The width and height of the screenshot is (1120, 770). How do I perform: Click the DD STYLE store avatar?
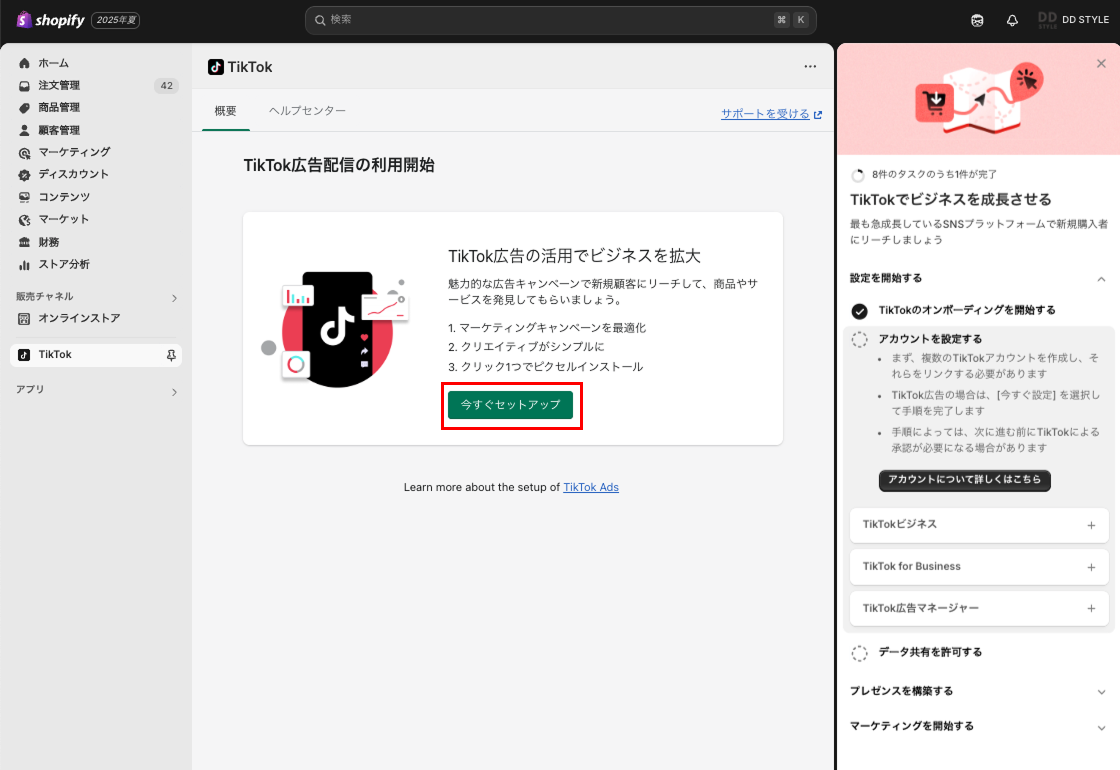click(1047, 20)
